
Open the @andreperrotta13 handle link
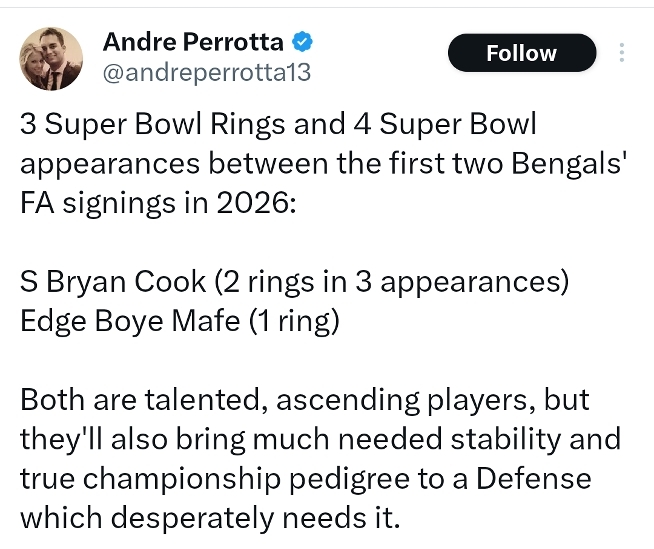tap(207, 73)
